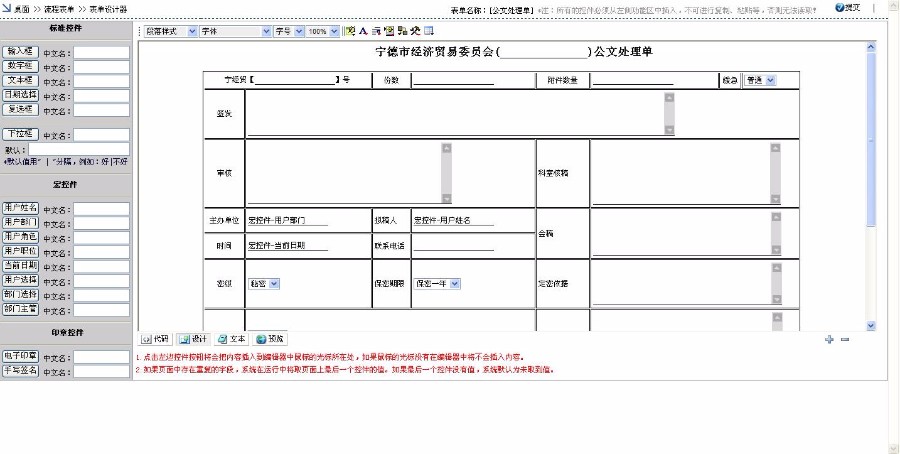The height and width of the screenshot is (454, 900).
Task: Switch to the 设计 design view tab
Action: (x=193, y=339)
